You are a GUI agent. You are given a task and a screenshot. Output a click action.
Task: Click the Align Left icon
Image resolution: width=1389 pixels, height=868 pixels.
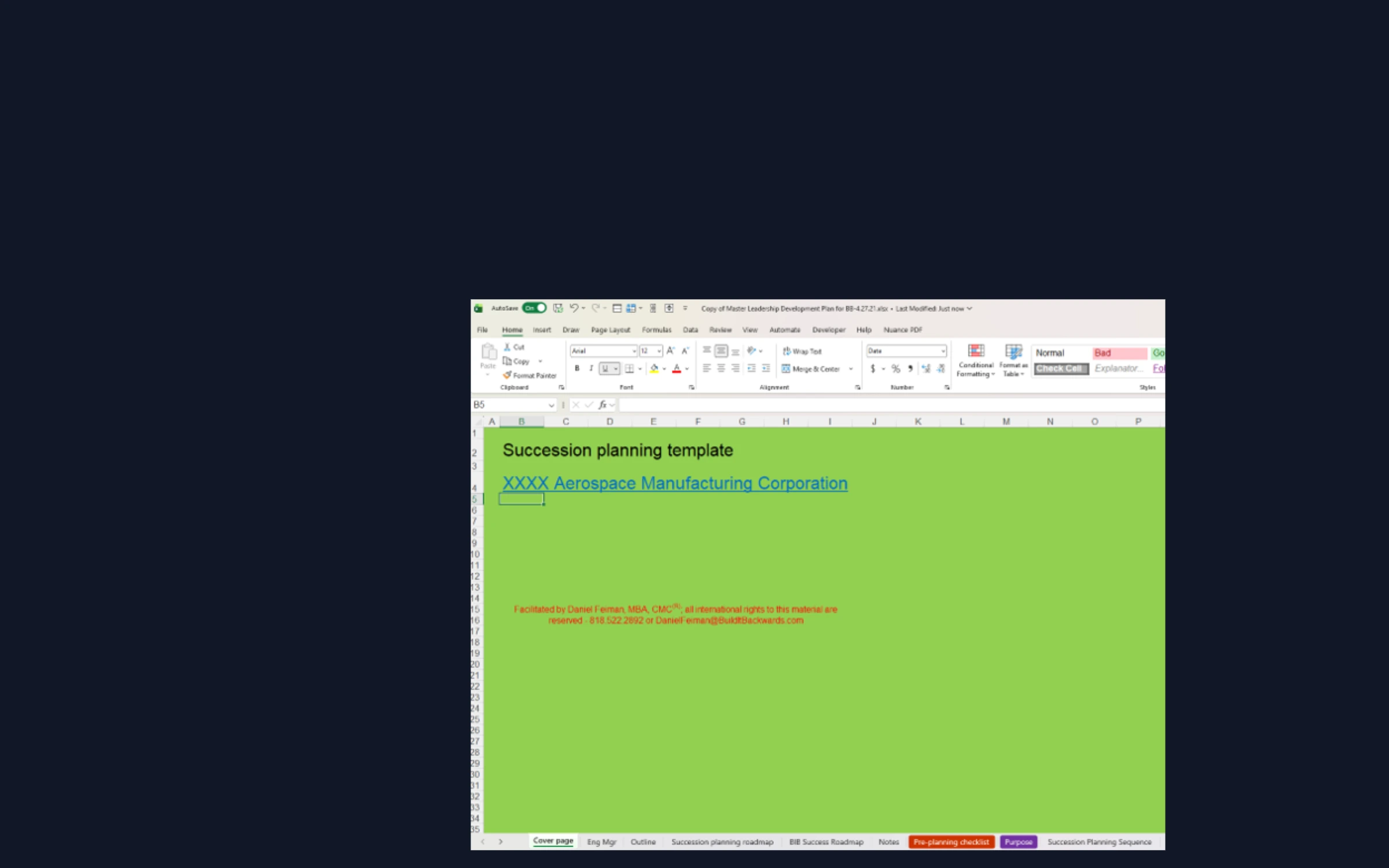(x=707, y=368)
